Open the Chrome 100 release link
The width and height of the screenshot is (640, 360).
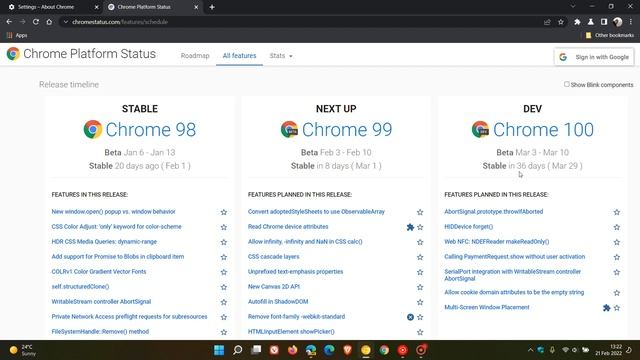point(543,129)
